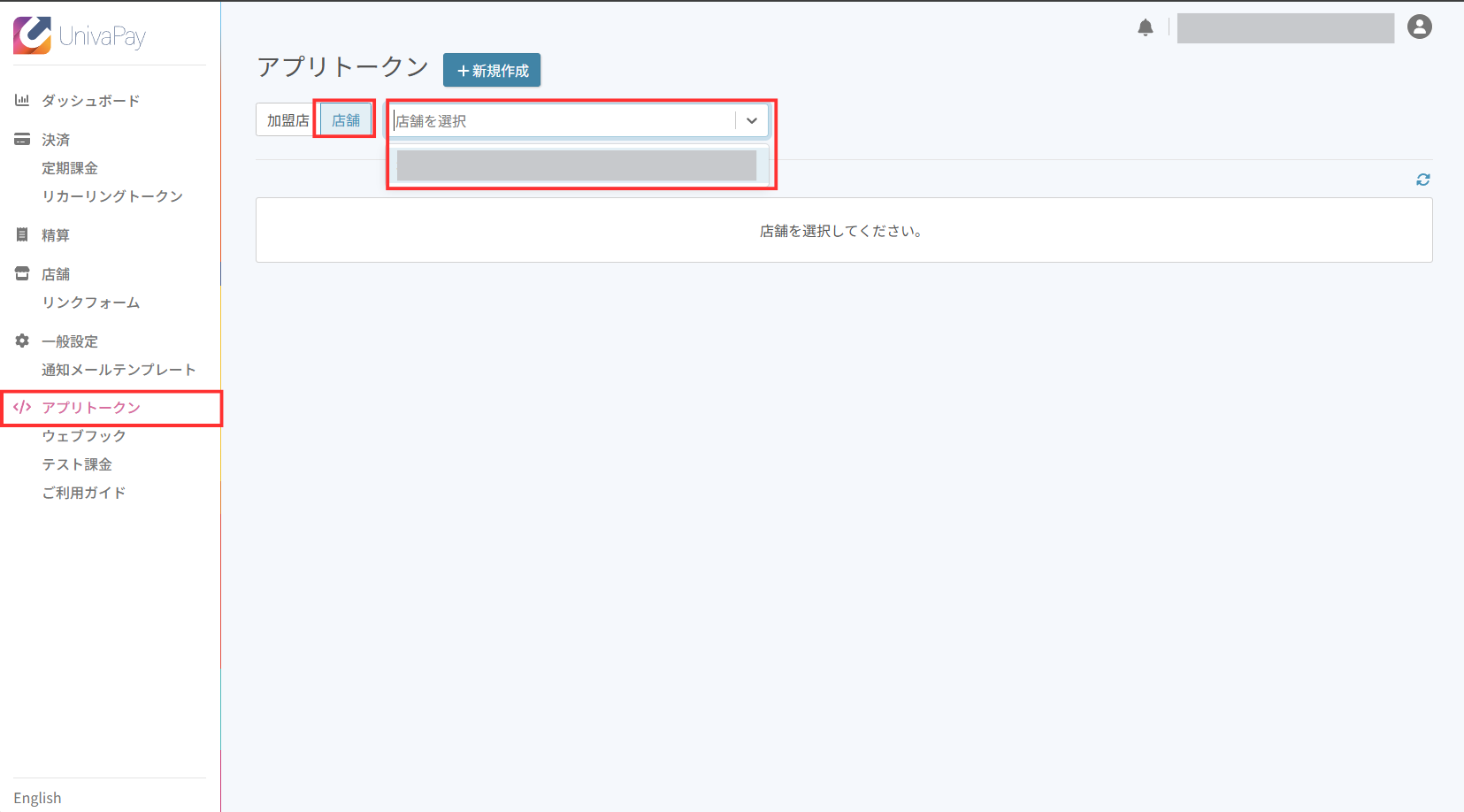Open リカーリングトークン in the sidebar
Image resolution: width=1464 pixels, height=812 pixels.
pos(112,196)
